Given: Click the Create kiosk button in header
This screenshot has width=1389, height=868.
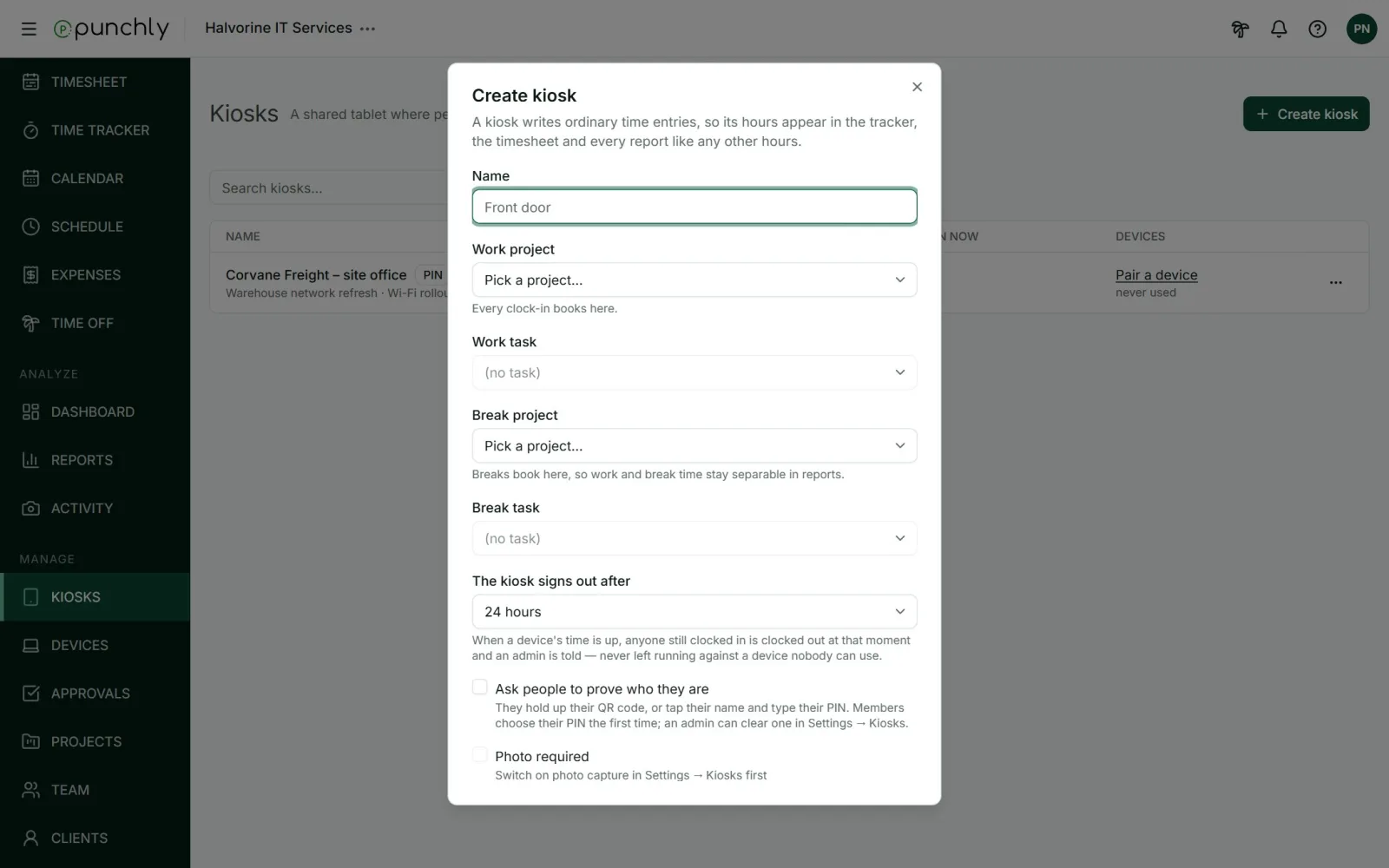Looking at the screenshot, I should pyautogui.click(x=1306, y=114).
